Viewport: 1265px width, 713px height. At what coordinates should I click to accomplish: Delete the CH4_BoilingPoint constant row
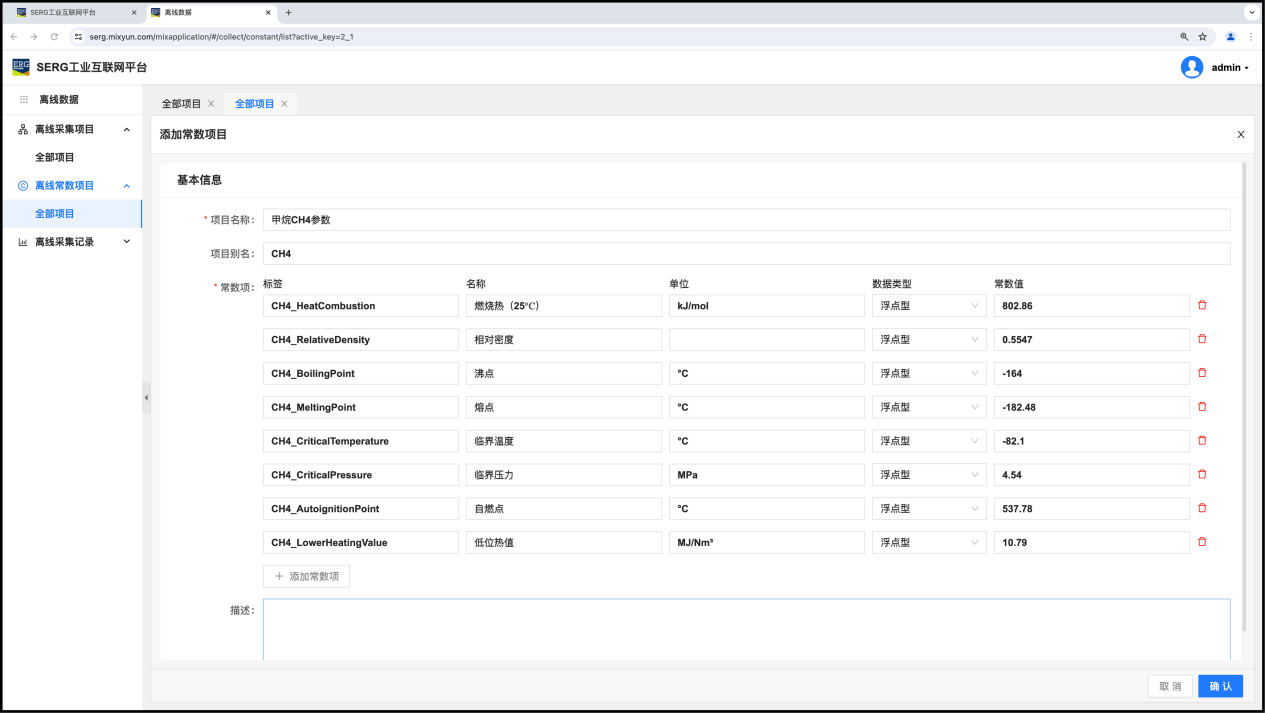[1202, 373]
